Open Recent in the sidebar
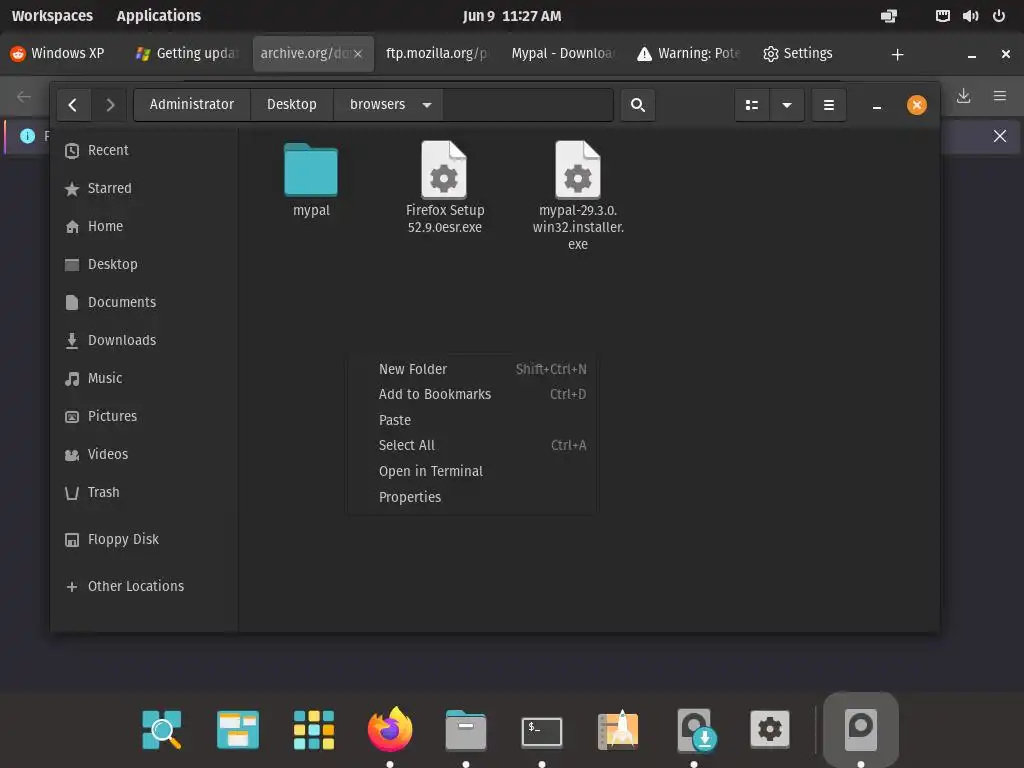This screenshot has height=768, width=1024. click(x=144, y=150)
